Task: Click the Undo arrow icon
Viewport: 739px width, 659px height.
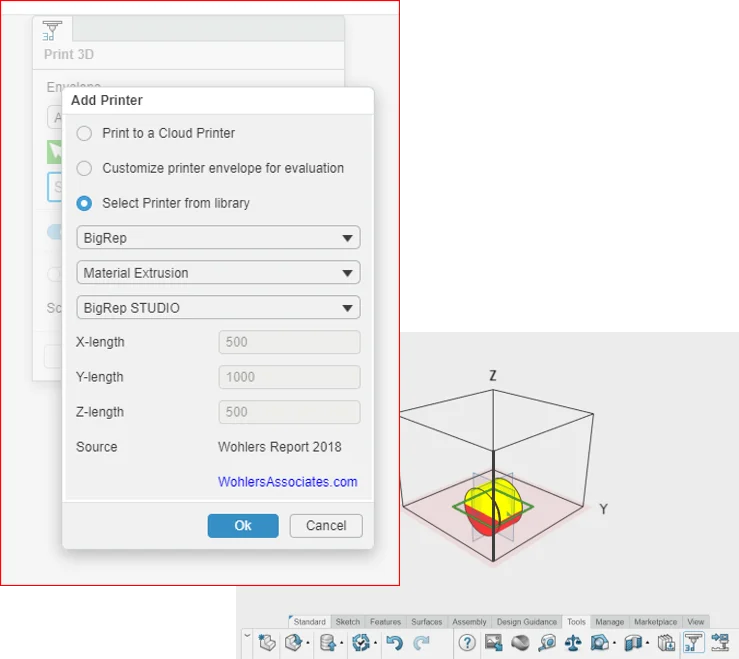Action: (395, 643)
